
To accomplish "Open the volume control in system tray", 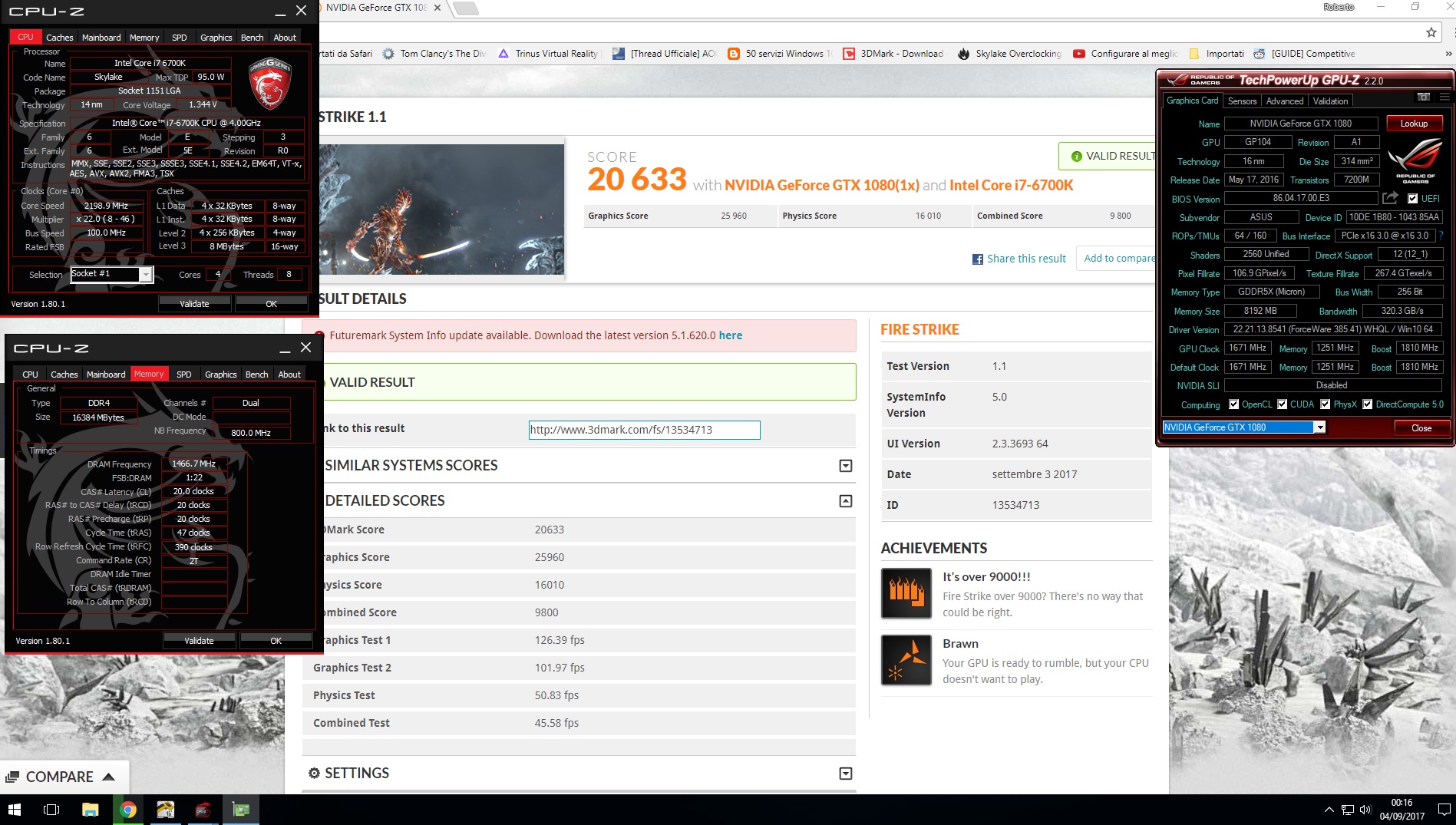I will [x=1365, y=810].
